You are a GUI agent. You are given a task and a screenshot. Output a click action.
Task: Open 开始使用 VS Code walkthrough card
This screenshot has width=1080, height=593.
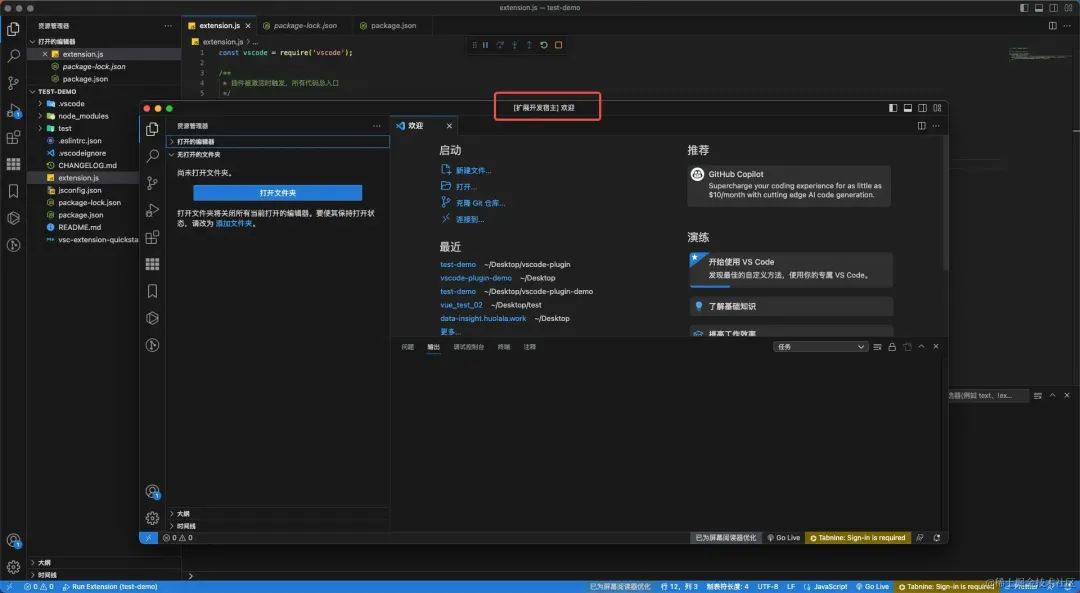[791, 269]
